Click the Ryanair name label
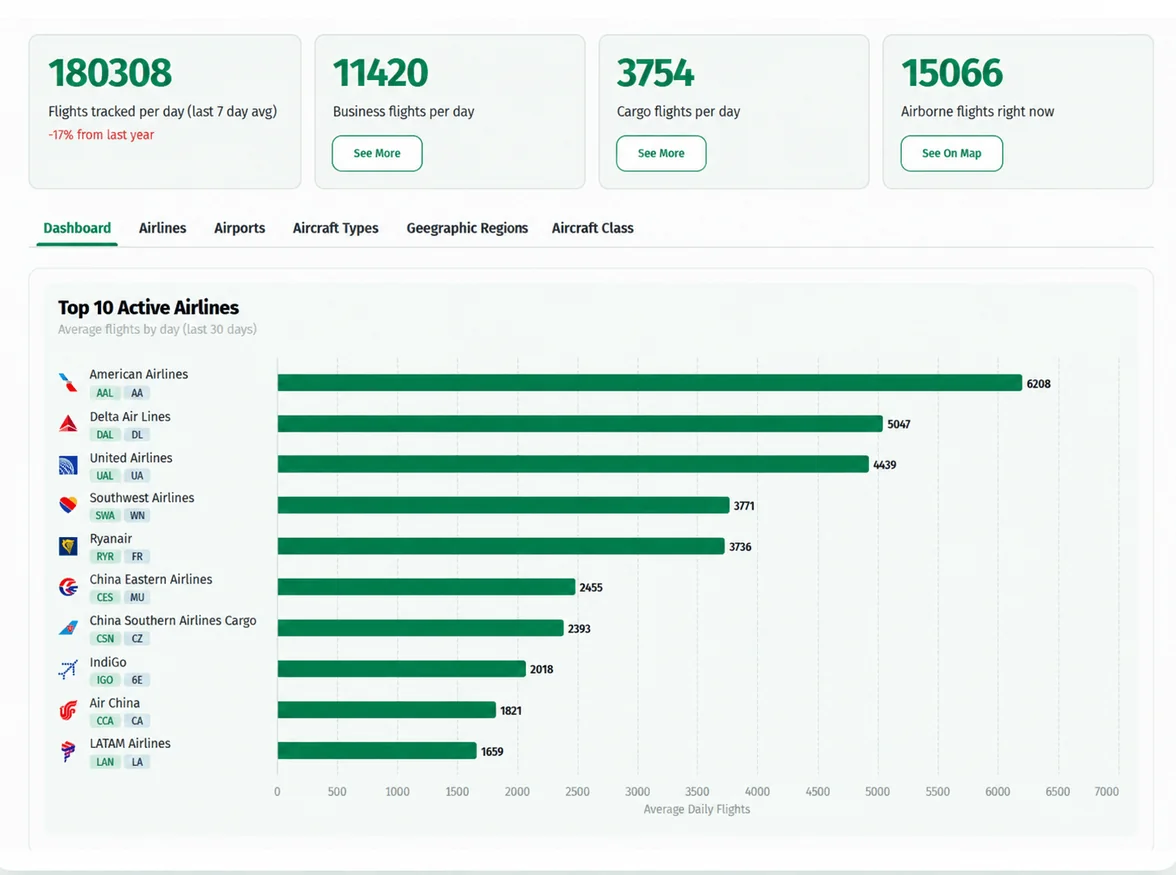Viewport: 1176px width, 875px height. coord(110,538)
